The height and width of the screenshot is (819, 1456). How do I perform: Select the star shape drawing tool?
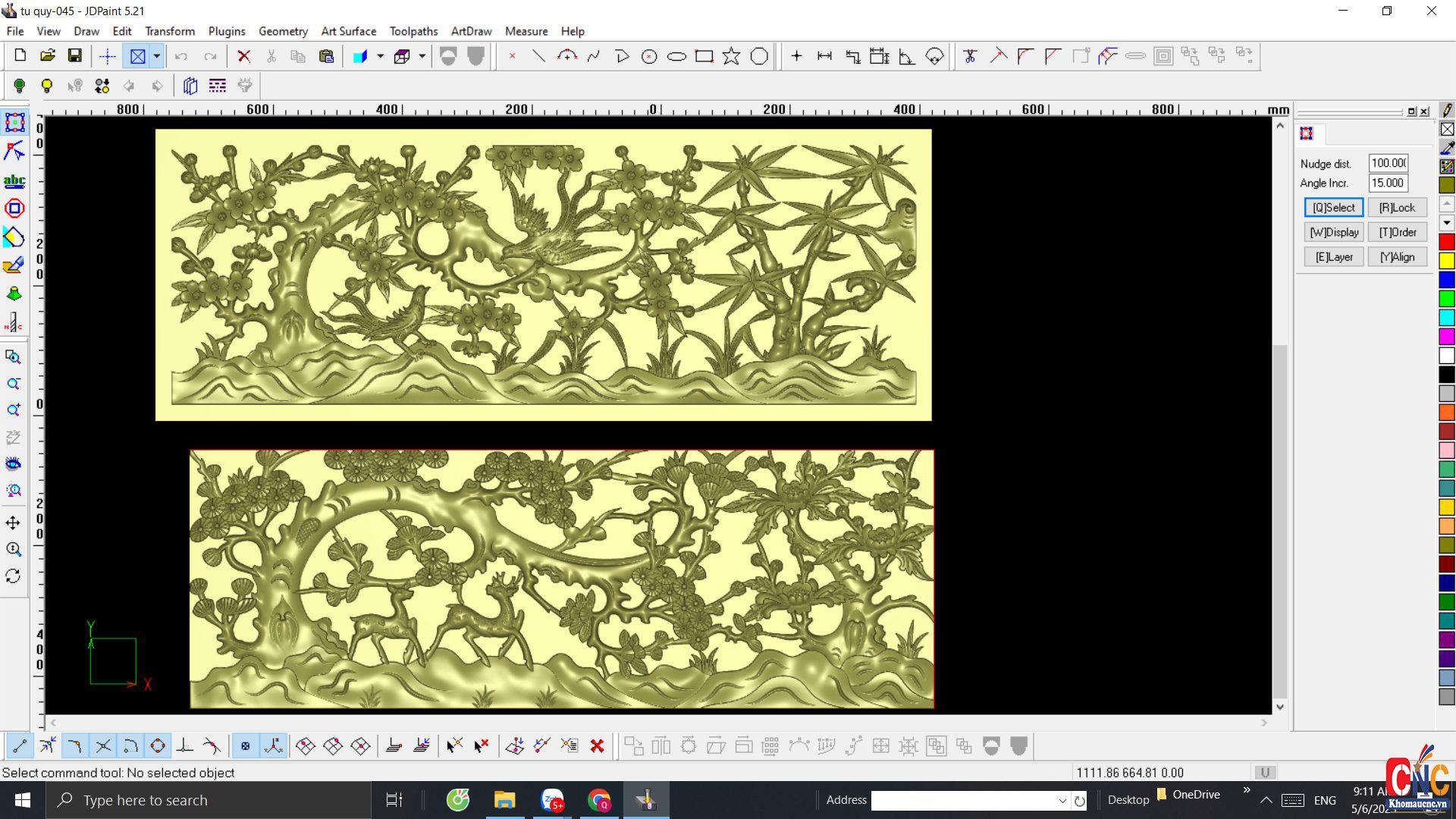(x=731, y=56)
